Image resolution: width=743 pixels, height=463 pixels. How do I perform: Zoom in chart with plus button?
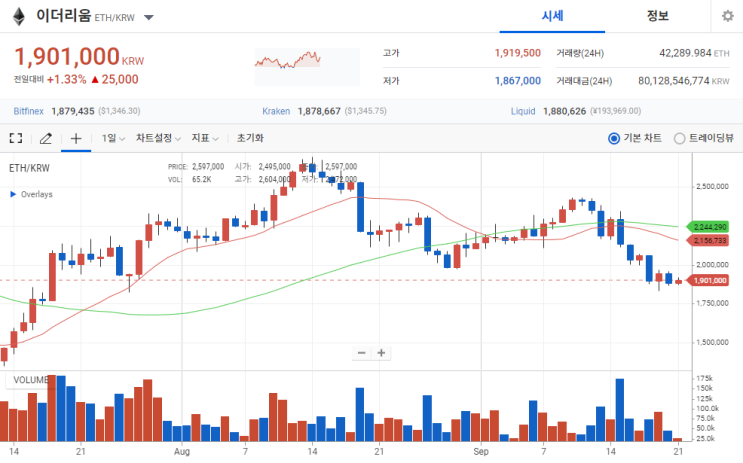tap(381, 353)
